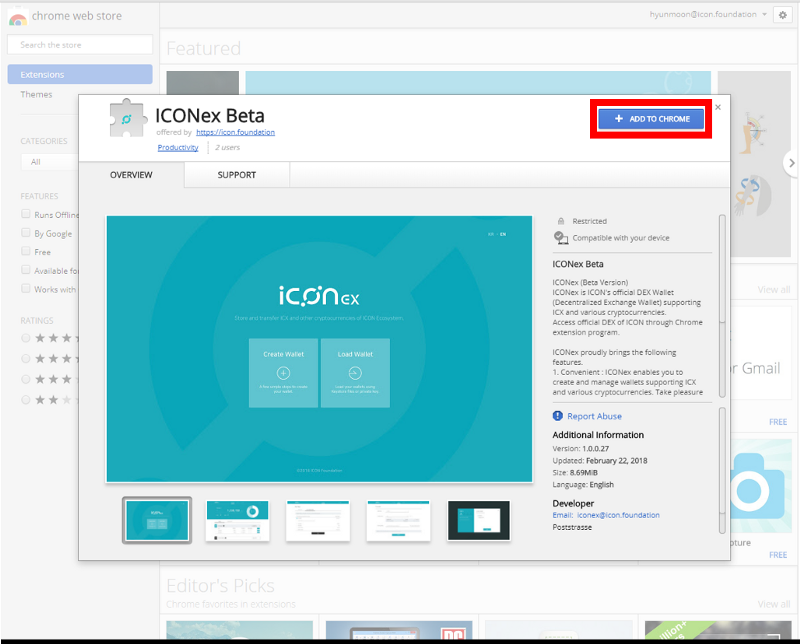Select the thumbnail with the donut chart
800x644 pixels.
[x=237, y=521]
